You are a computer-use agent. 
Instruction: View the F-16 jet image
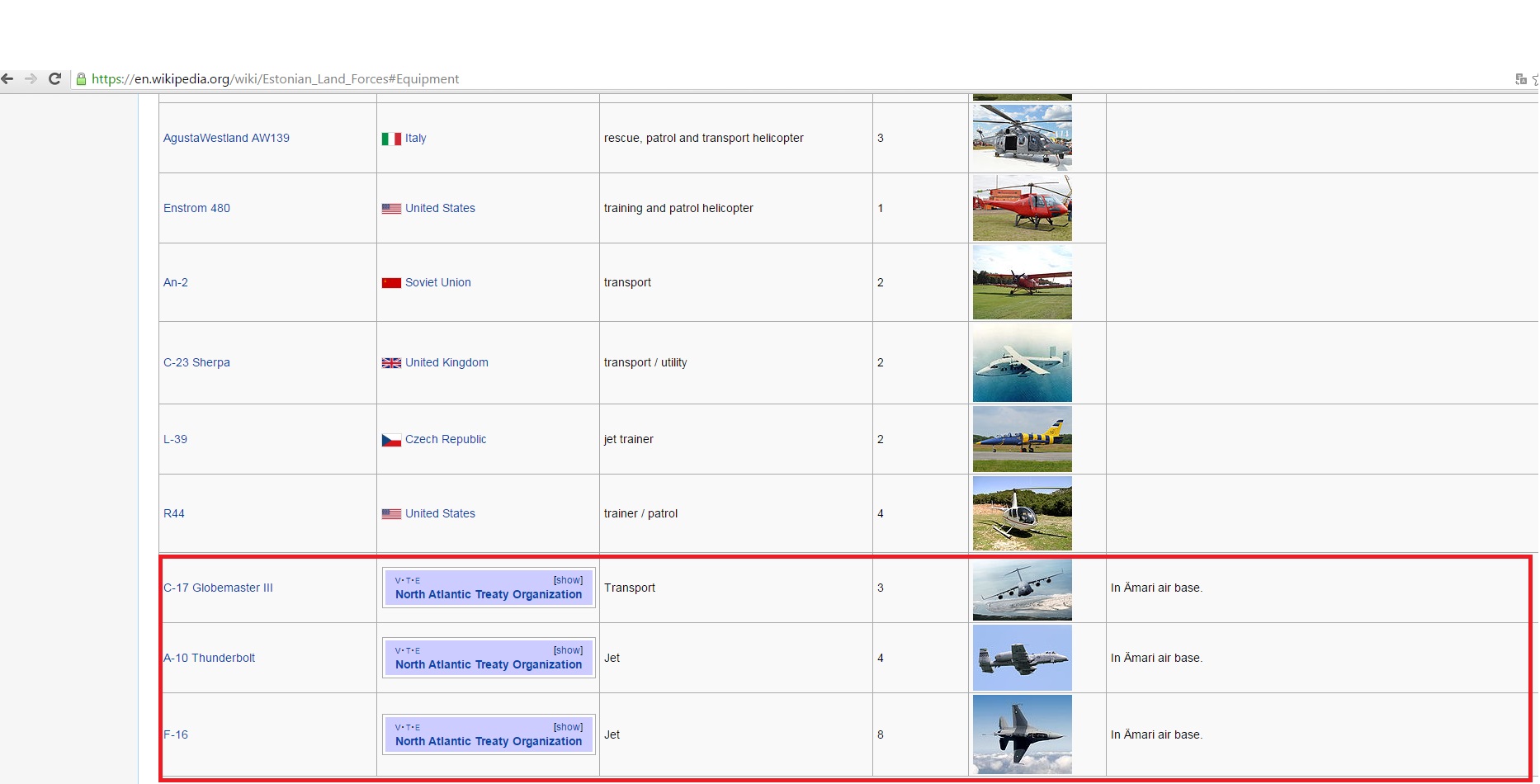pos(1022,734)
